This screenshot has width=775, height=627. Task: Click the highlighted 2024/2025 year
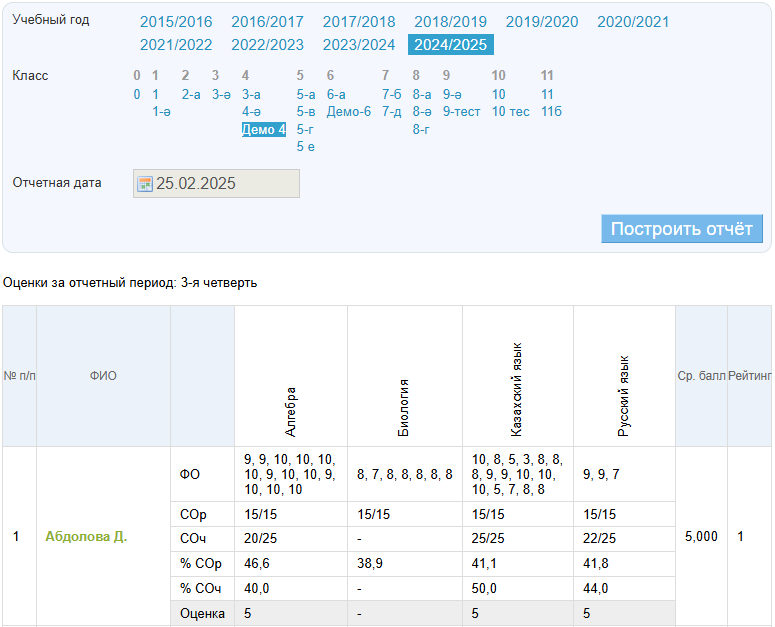(450, 44)
